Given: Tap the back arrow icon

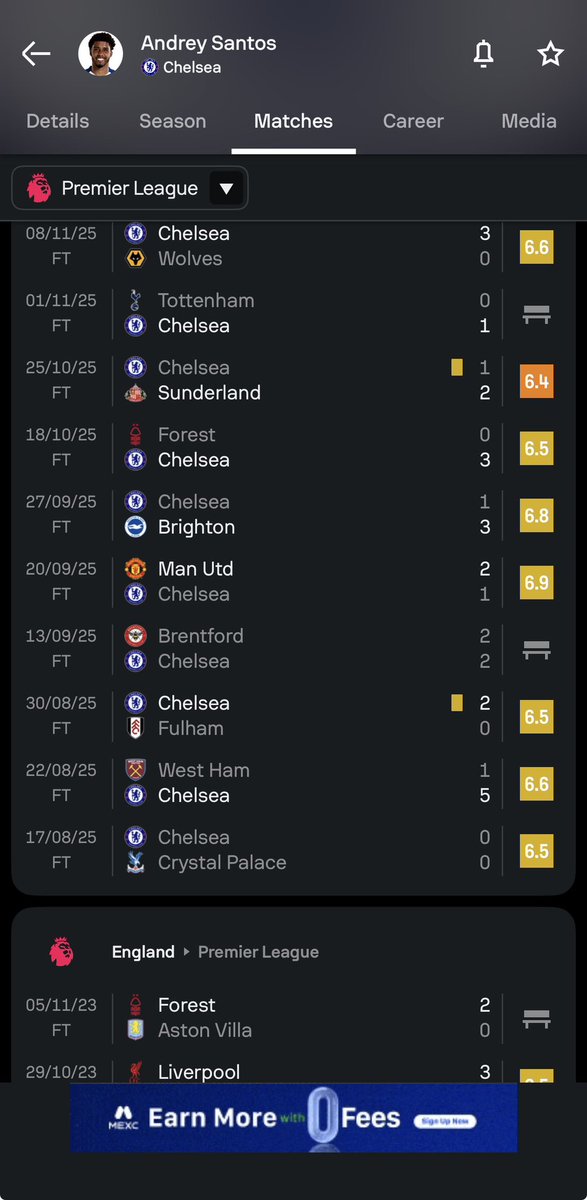Looking at the screenshot, I should click(x=36, y=54).
